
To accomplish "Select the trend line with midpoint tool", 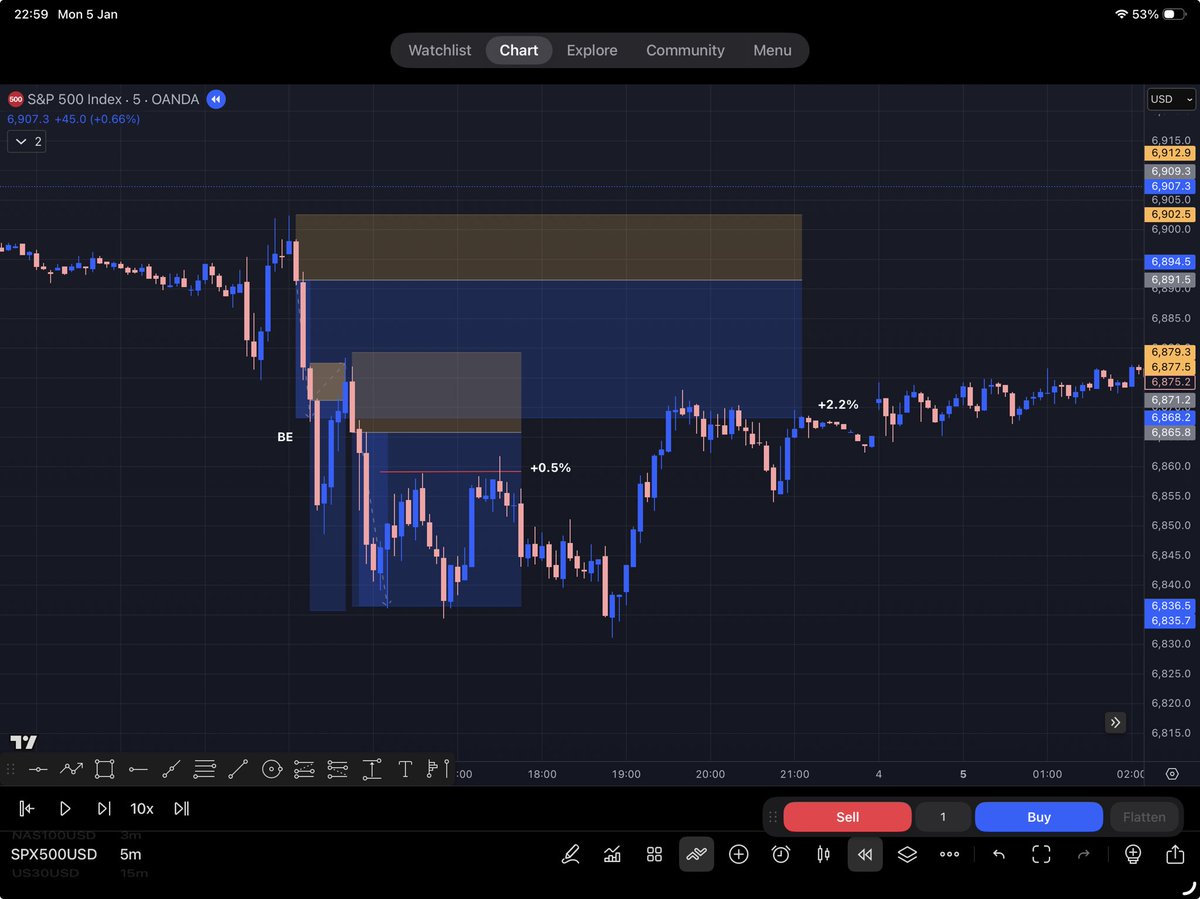I will (x=171, y=769).
